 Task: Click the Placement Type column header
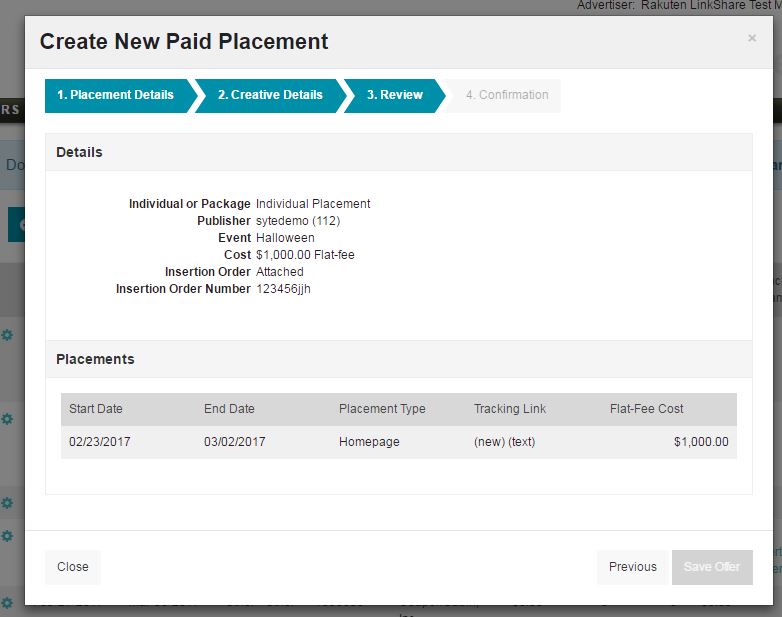[382, 409]
